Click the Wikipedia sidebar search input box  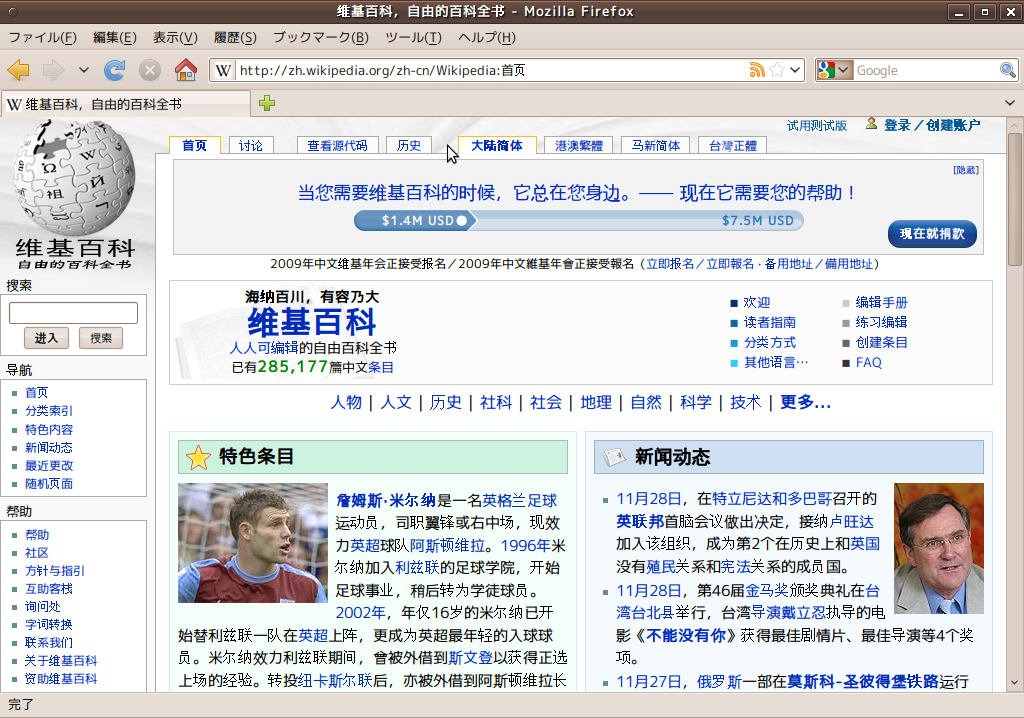click(x=73, y=313)
